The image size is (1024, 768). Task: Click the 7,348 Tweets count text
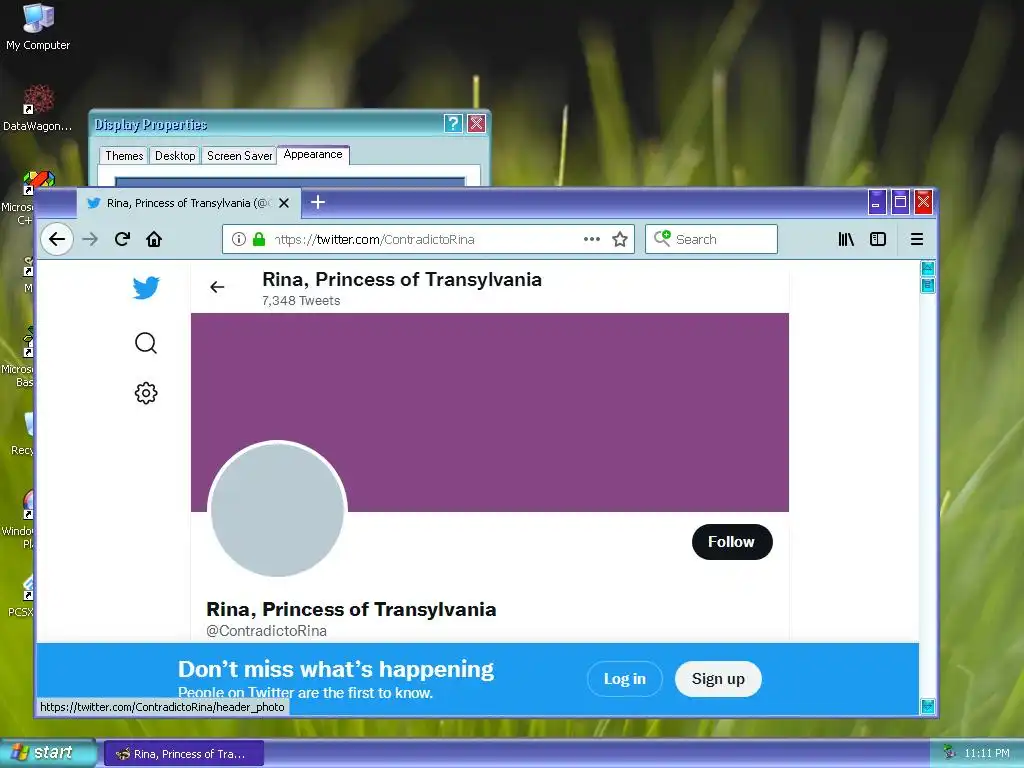301,300
